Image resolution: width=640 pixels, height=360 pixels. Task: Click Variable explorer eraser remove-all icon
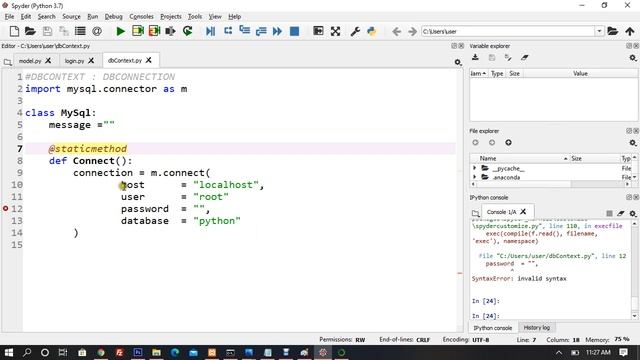[x=524, y=58]
